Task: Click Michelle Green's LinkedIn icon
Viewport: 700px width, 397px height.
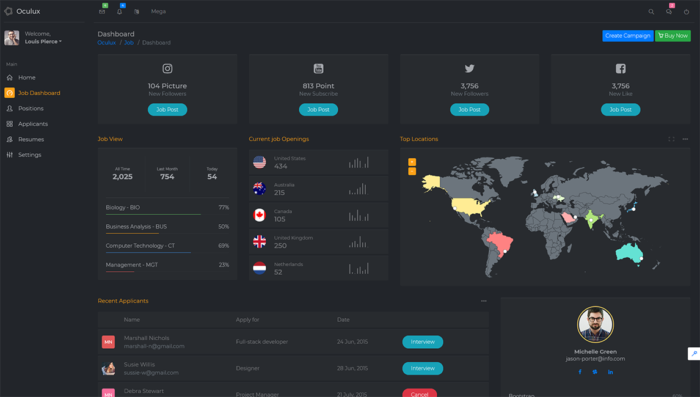Action: 610,372
